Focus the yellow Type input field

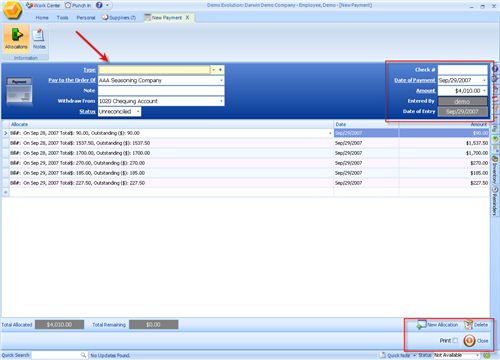click(154, 70)
